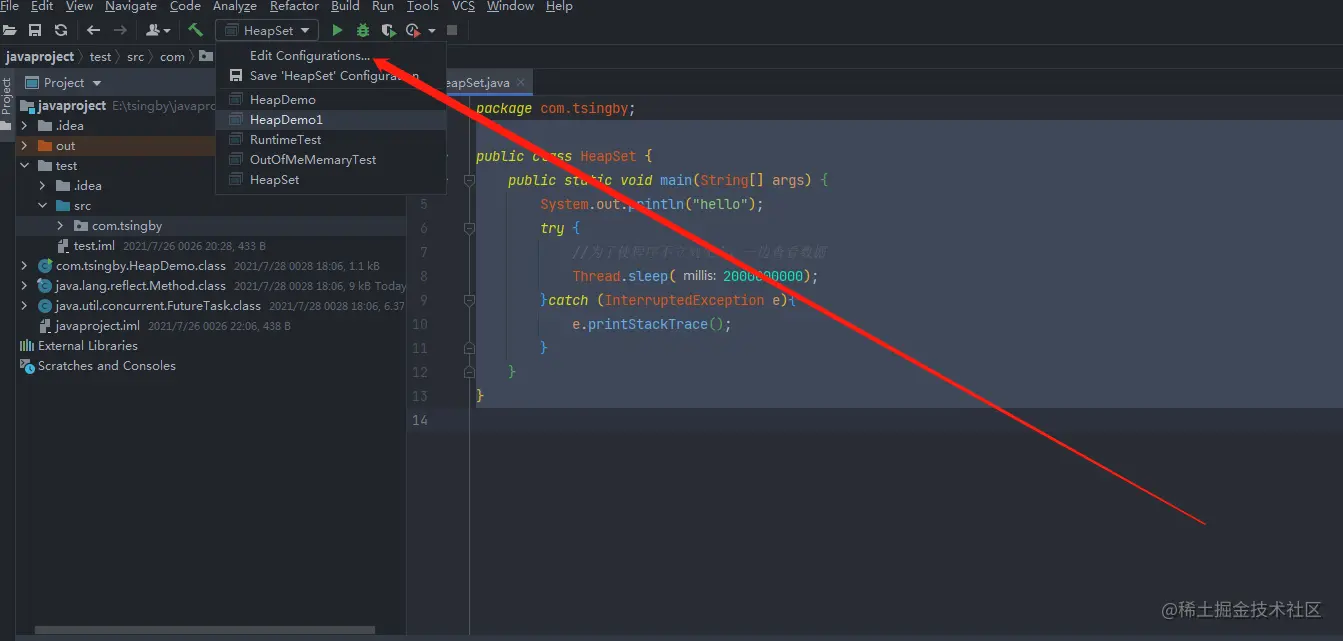The width and height of the screenshot is (1343, 641).
Task: Choose Edit Configurations... from the dropdown
Action: point(331,56)
